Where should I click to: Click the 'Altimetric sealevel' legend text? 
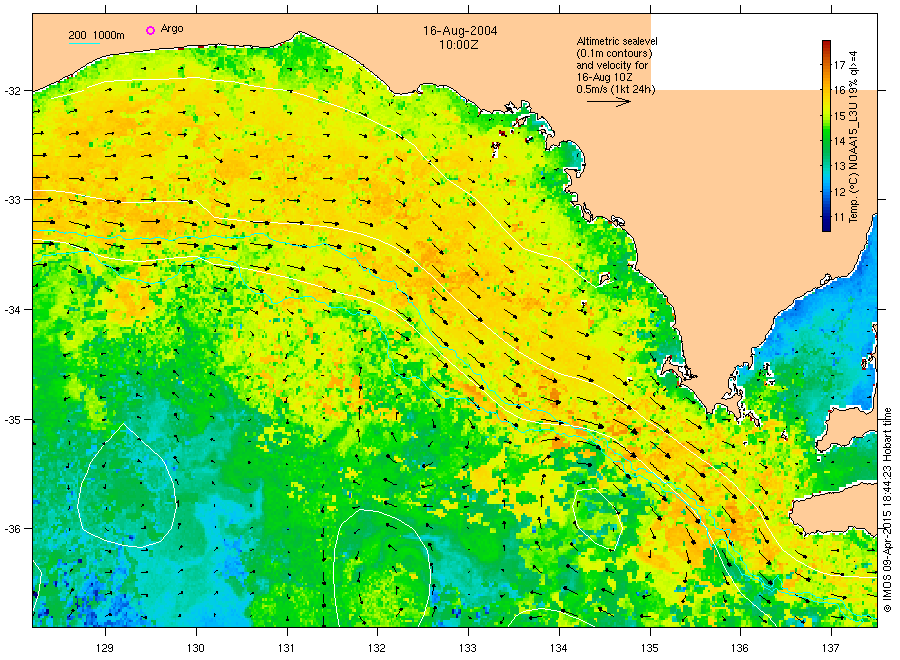pos(617,41)
